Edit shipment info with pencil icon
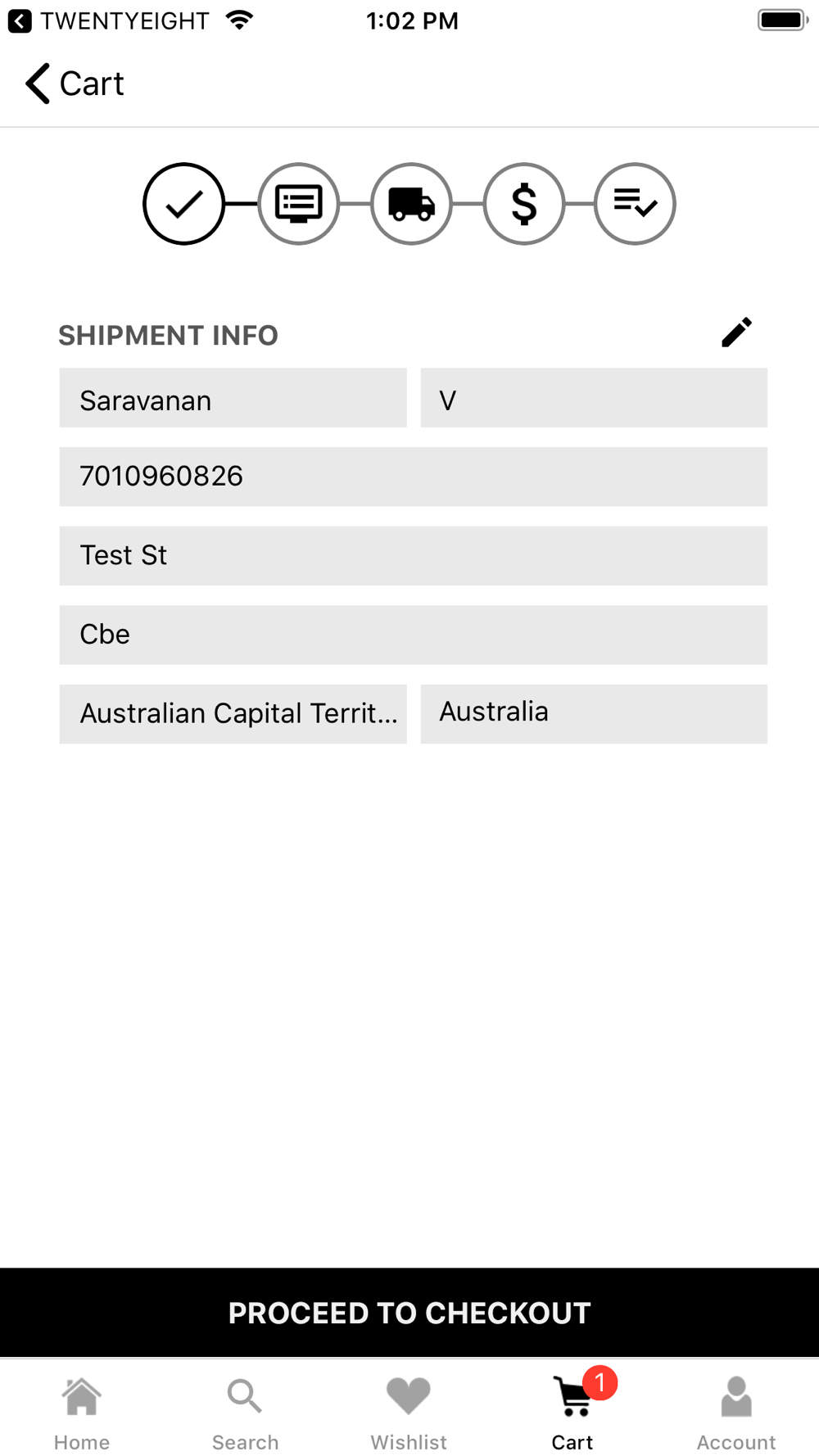This screenshot has height=1456, width=819. click(736, 332)
